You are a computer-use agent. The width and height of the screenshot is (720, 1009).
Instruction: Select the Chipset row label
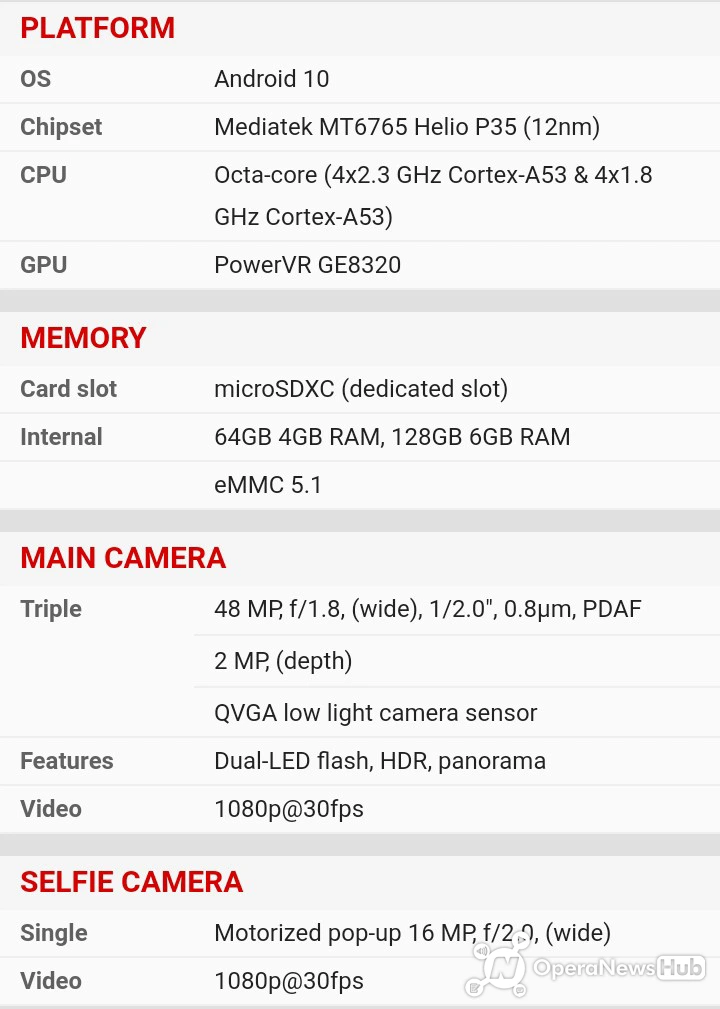[61, 127]
